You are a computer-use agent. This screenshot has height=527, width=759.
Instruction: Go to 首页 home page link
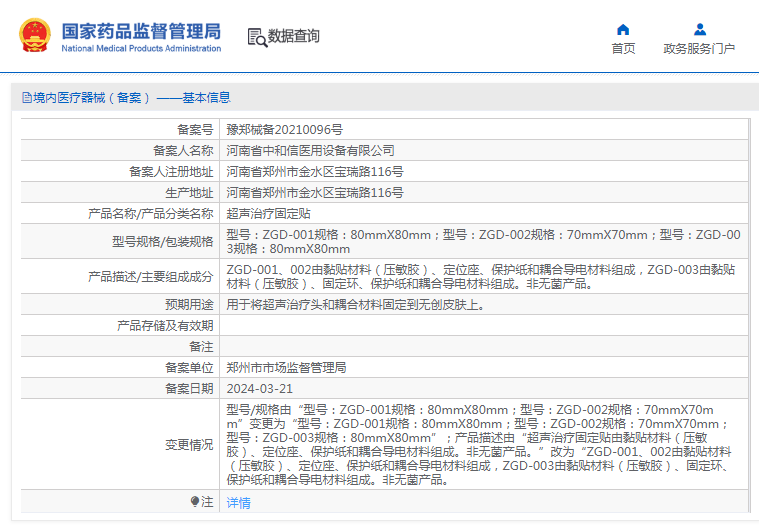point(623,49)
